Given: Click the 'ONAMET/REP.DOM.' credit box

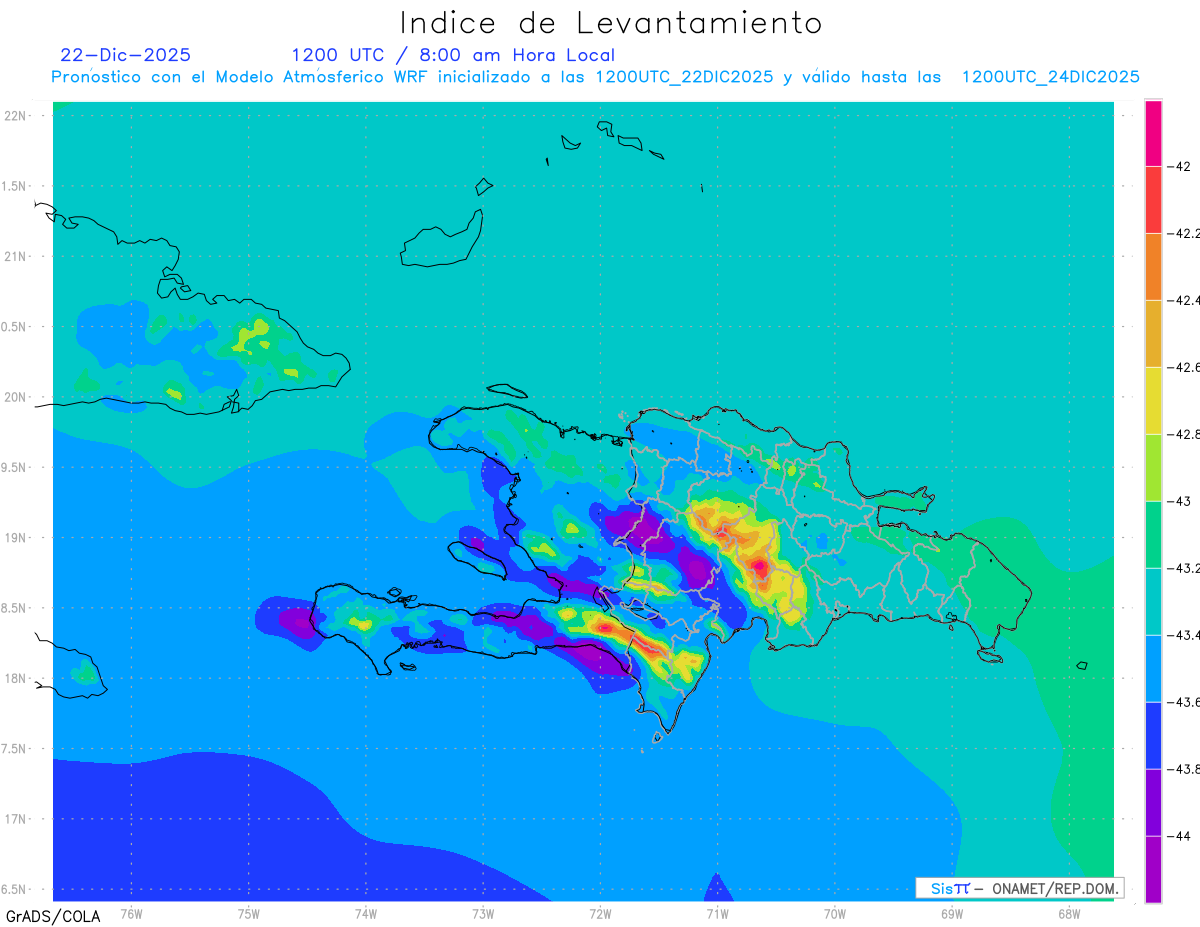Looking at the screenshot, I should pyautogui.click(x=1019, y=888).
